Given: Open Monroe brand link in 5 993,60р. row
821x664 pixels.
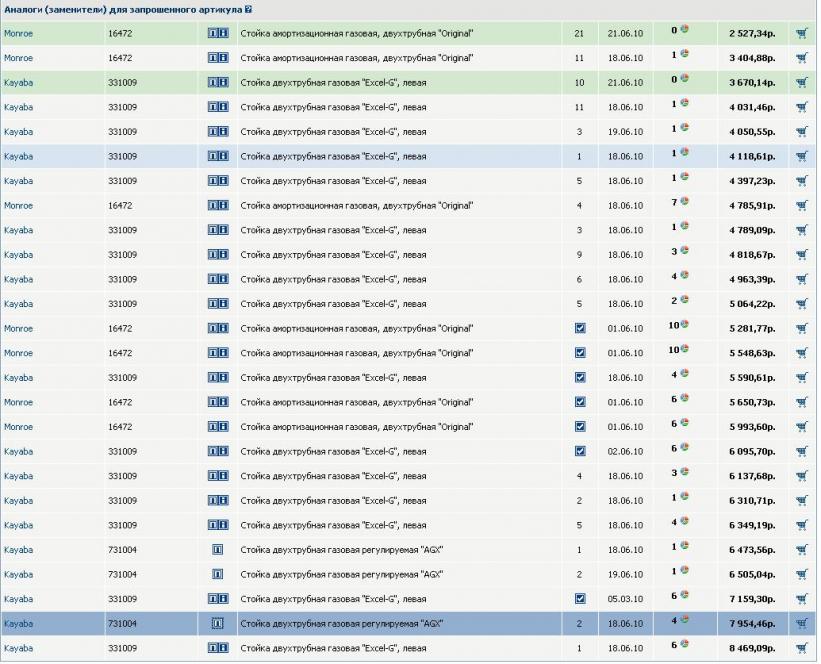Looking at the screenshot, I should [18, 427].
